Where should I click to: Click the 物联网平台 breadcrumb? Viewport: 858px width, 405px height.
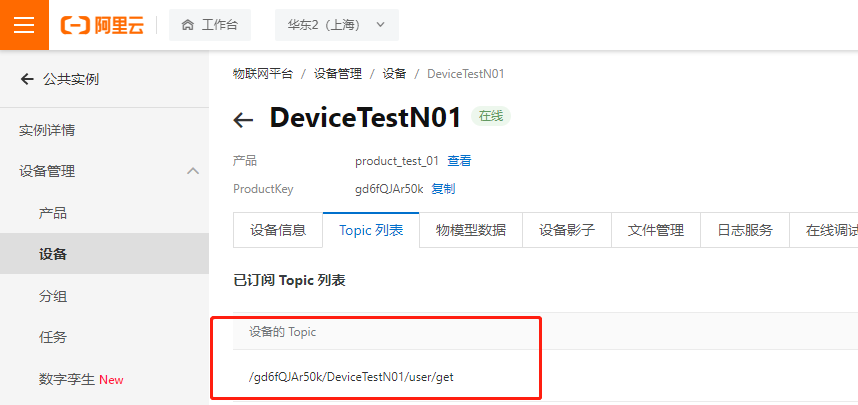(263, 73)
